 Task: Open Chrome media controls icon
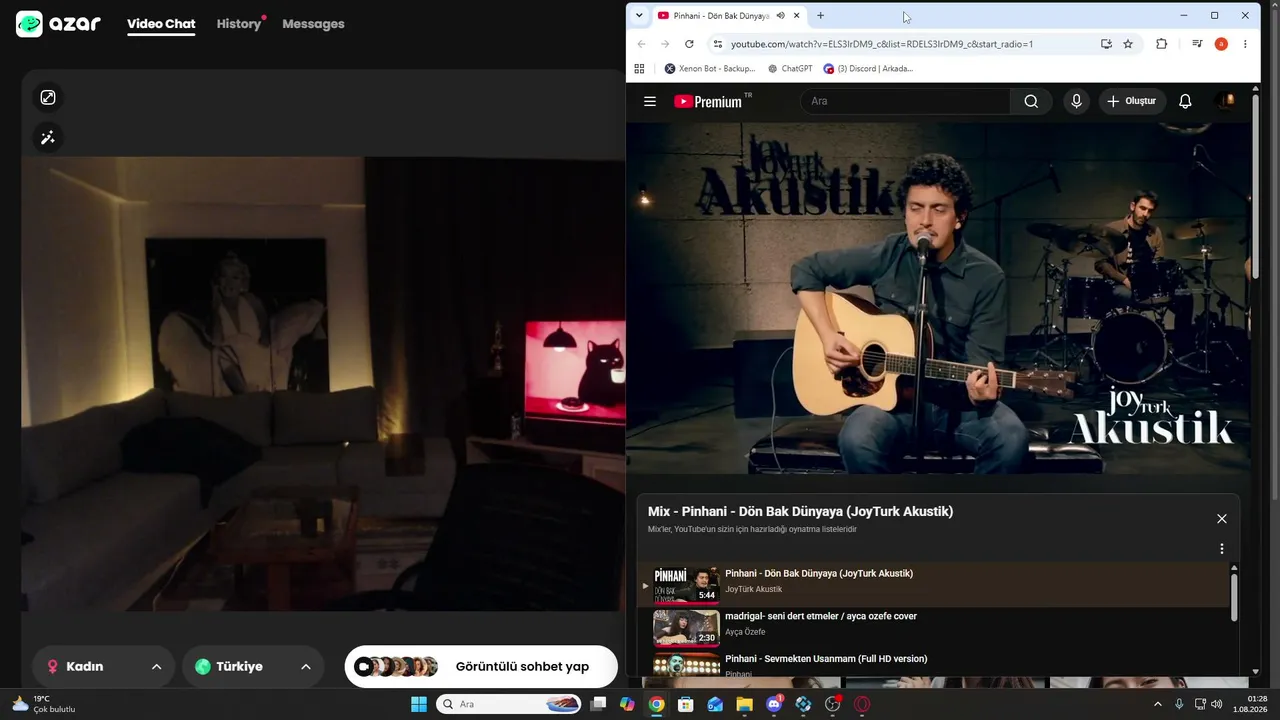tap(1197, 44)
